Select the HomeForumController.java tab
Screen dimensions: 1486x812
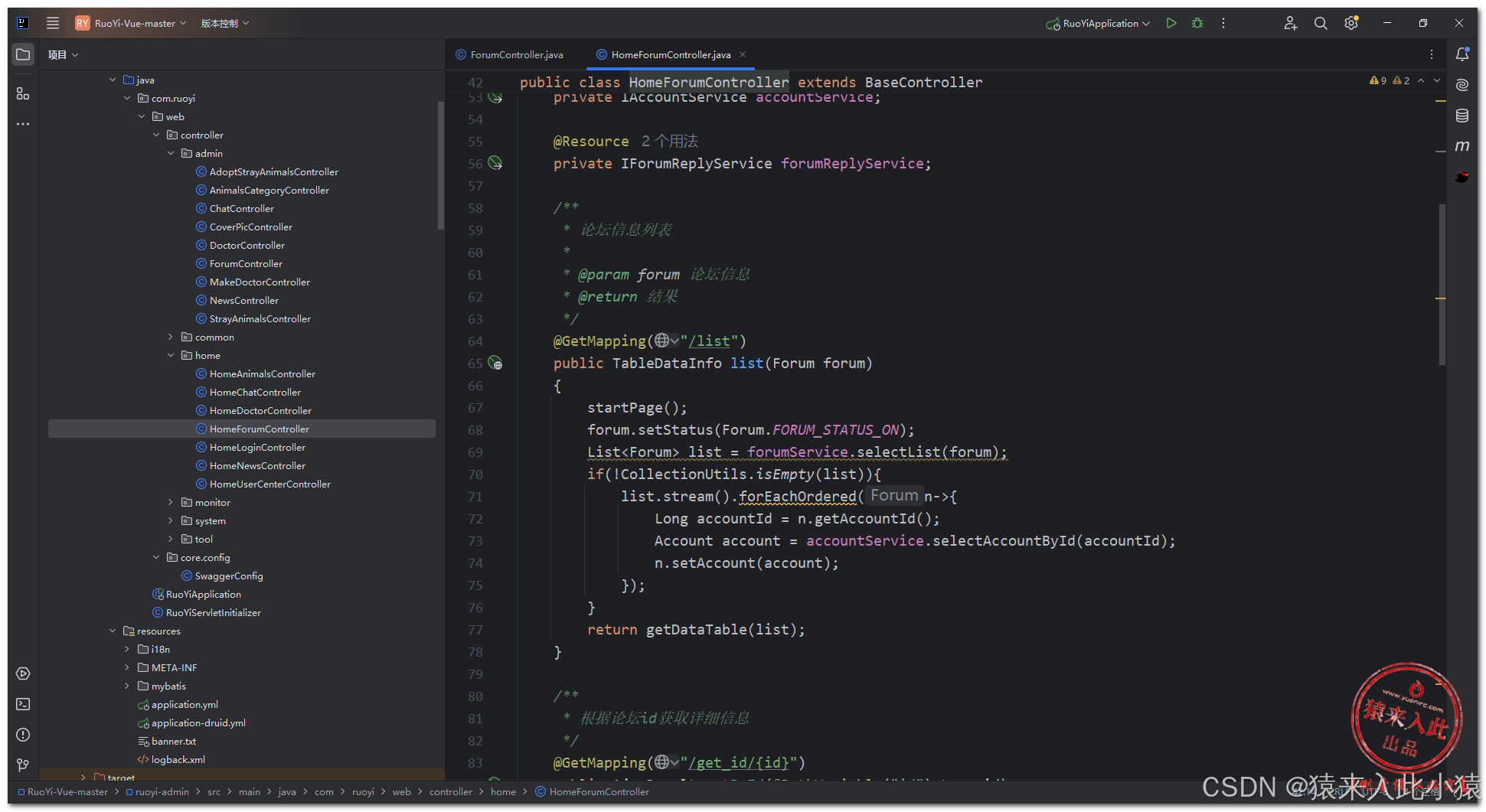pyautogui.click(x=663, y=54)
